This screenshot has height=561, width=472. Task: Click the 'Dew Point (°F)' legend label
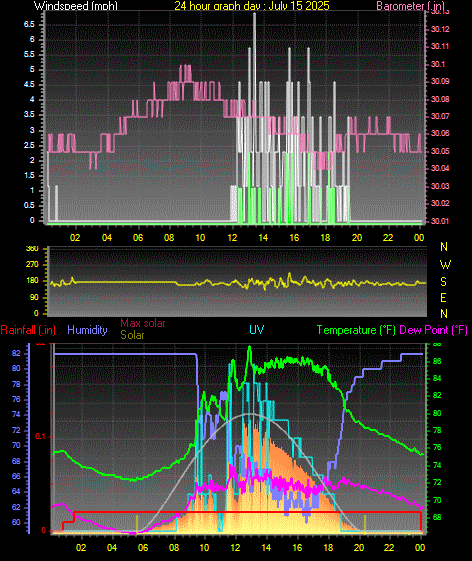tap(433, 330)
